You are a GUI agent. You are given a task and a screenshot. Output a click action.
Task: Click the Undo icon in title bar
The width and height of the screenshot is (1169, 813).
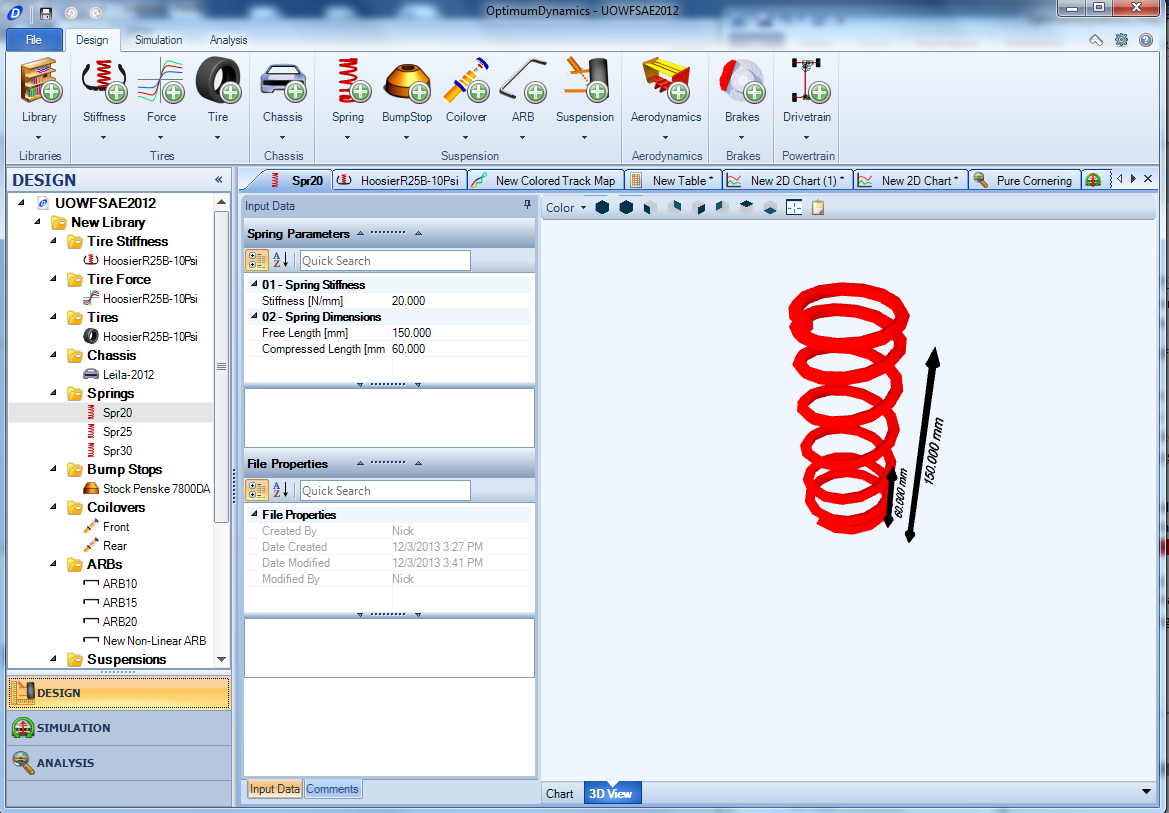tap(71, 13)
